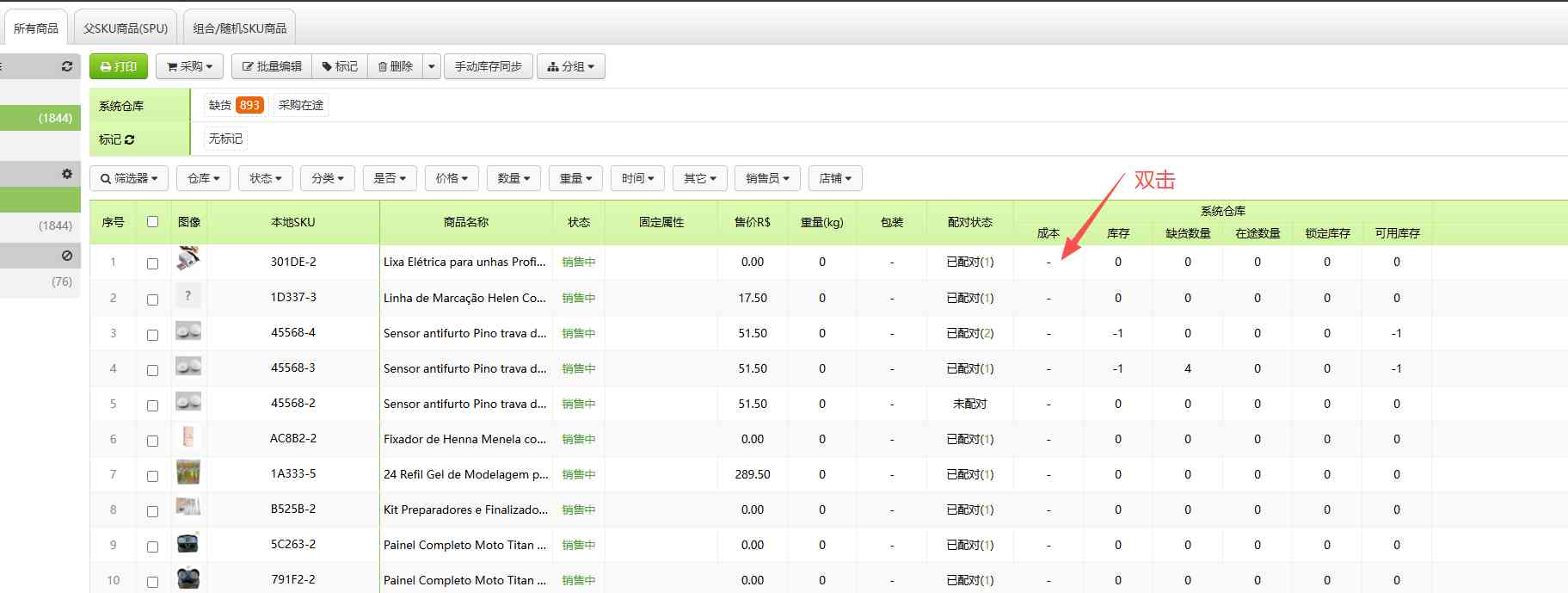Open the gear settings icon in sidebar

click(67, 174)
